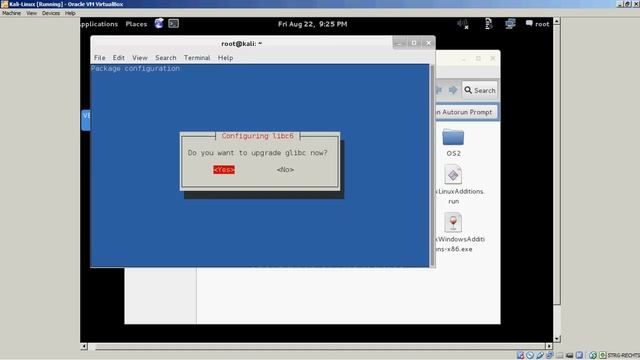Screen dimensions: 640x360
Task: Open the Places menu in top panel
Action: tap(136, 24)
